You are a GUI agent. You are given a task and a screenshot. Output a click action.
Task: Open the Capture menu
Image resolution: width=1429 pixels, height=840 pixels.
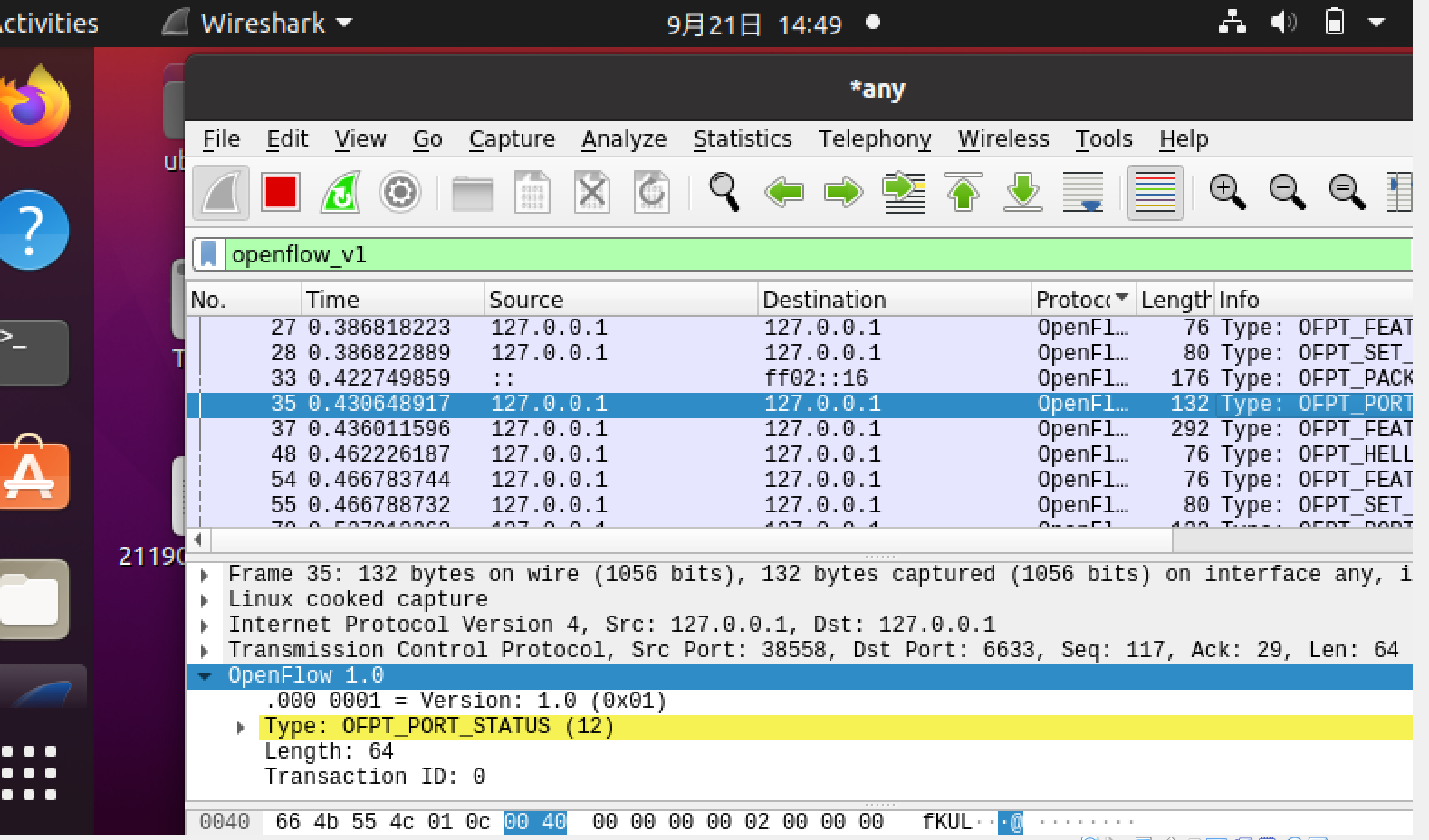click(512, 138)
